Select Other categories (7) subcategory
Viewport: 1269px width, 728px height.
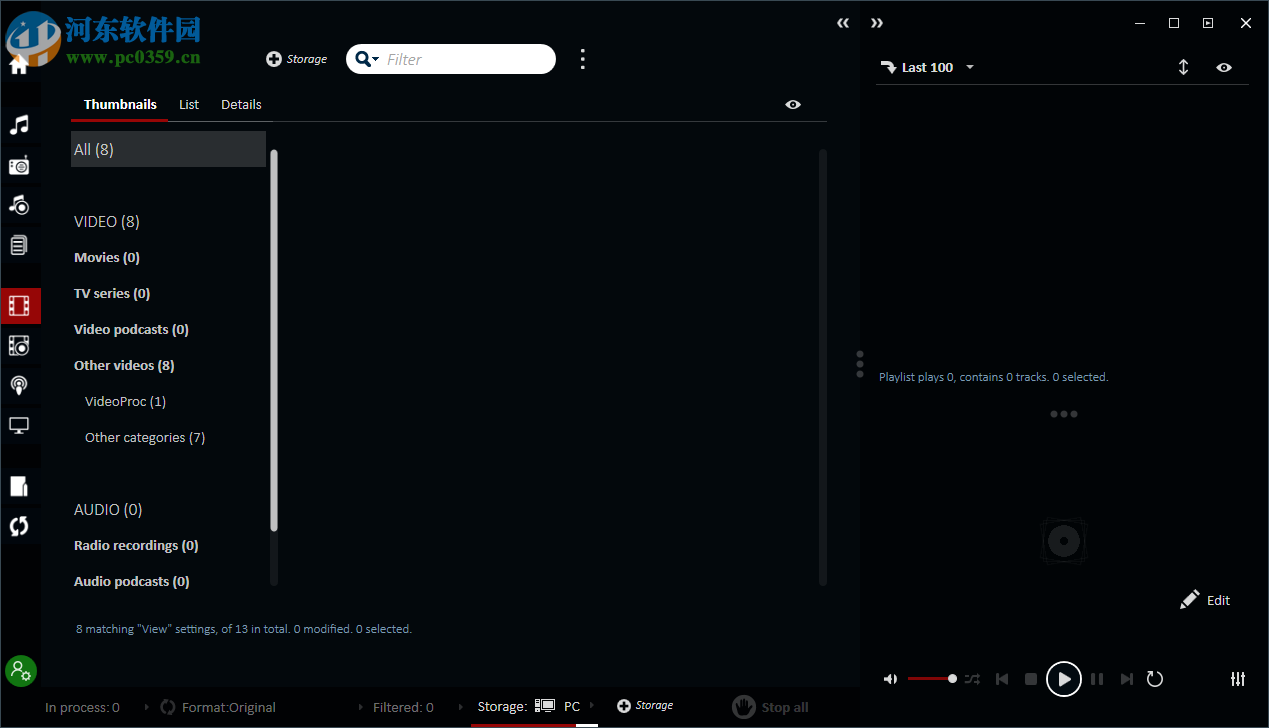click(x=145, y=437)
